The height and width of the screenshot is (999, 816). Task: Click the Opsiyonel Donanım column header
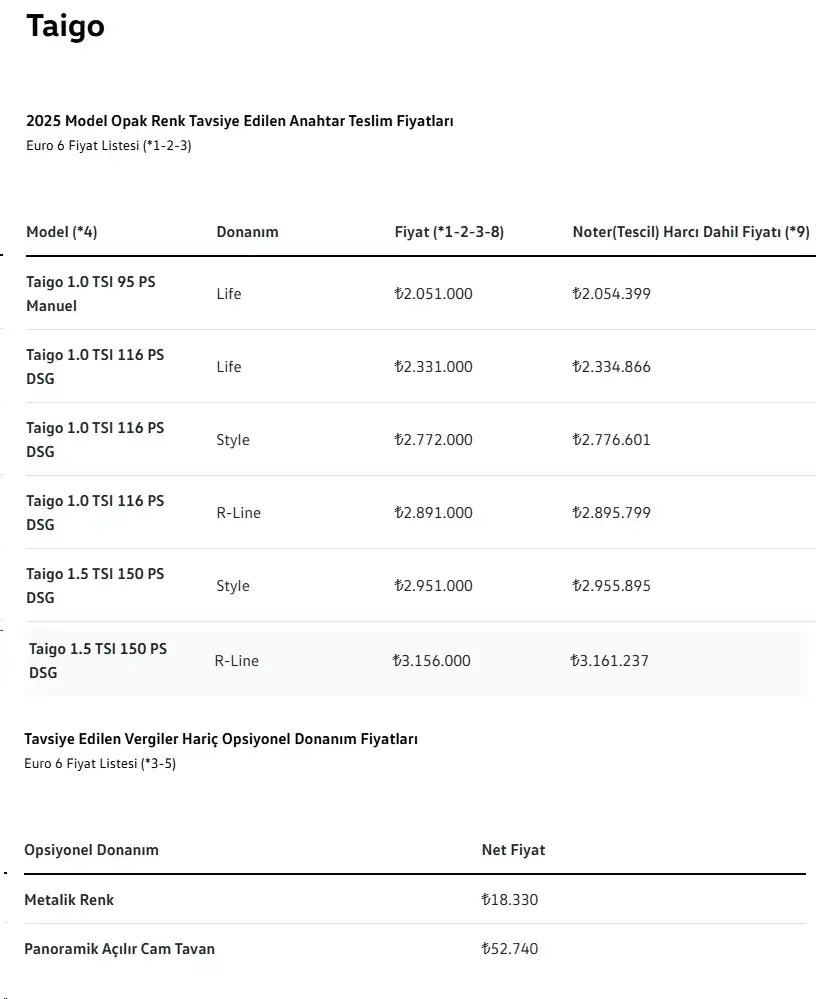click(x=91, y=850)
